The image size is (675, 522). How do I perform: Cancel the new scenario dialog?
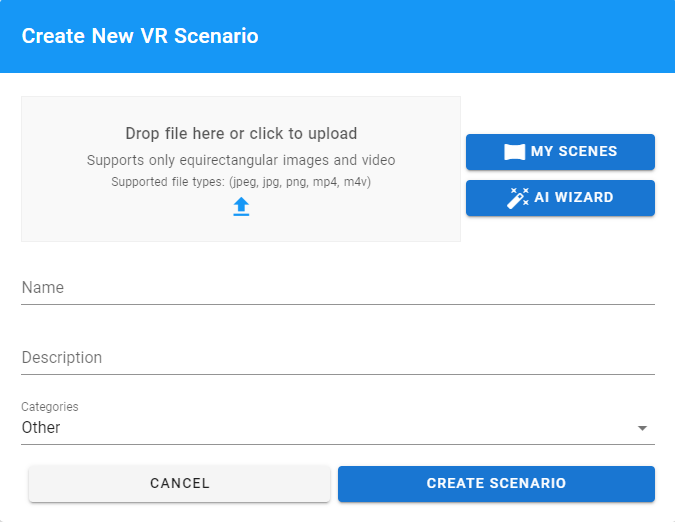point(179,484)
